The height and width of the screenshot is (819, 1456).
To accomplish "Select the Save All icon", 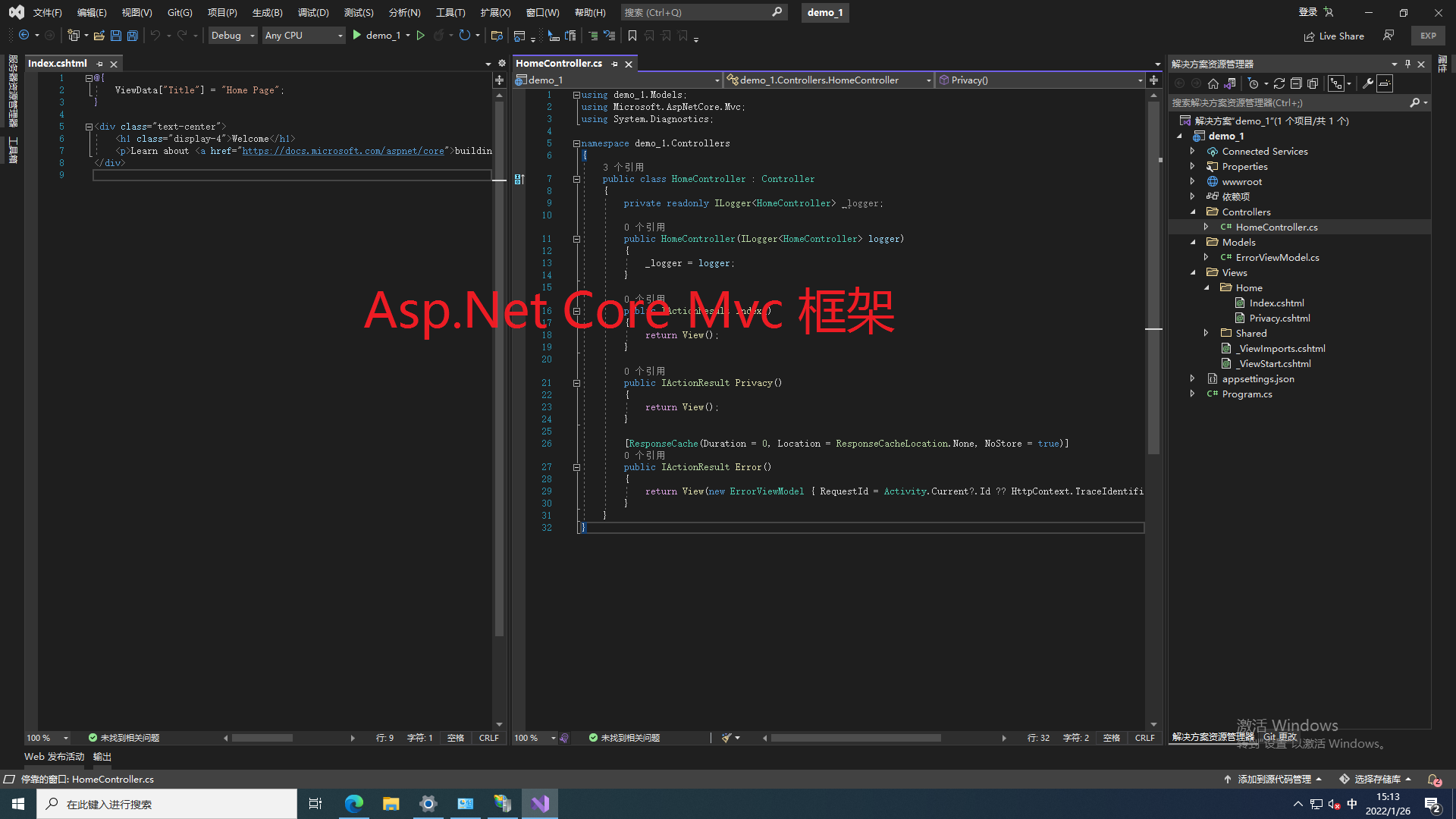I will click(x=133, y=35).
